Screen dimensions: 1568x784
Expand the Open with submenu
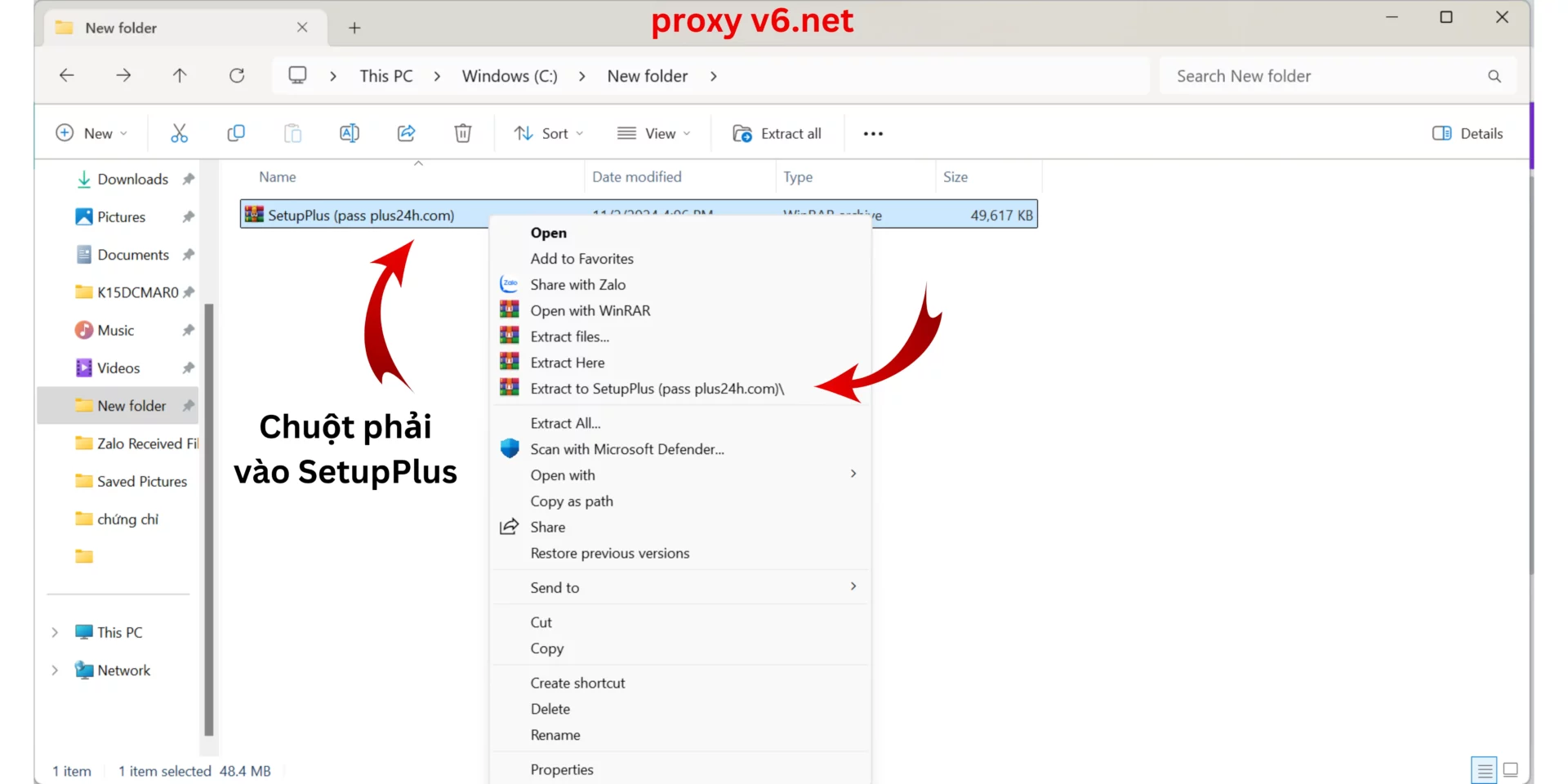click(x=853, y=474)
